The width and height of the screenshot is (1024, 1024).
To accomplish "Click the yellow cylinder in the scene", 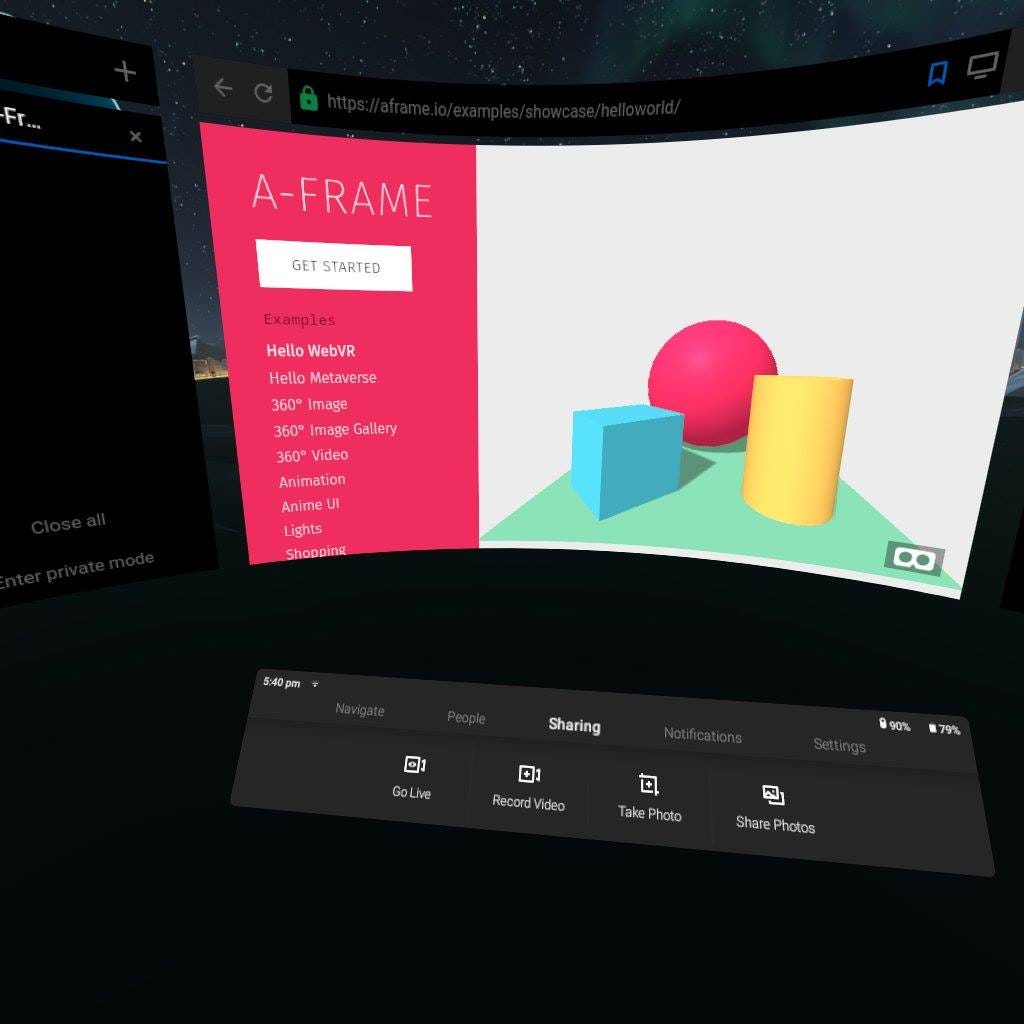I will [797, 451].
